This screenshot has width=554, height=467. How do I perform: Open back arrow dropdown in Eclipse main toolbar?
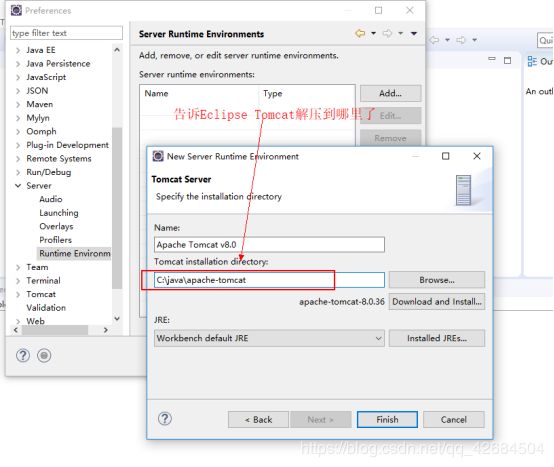pos(447,40)
